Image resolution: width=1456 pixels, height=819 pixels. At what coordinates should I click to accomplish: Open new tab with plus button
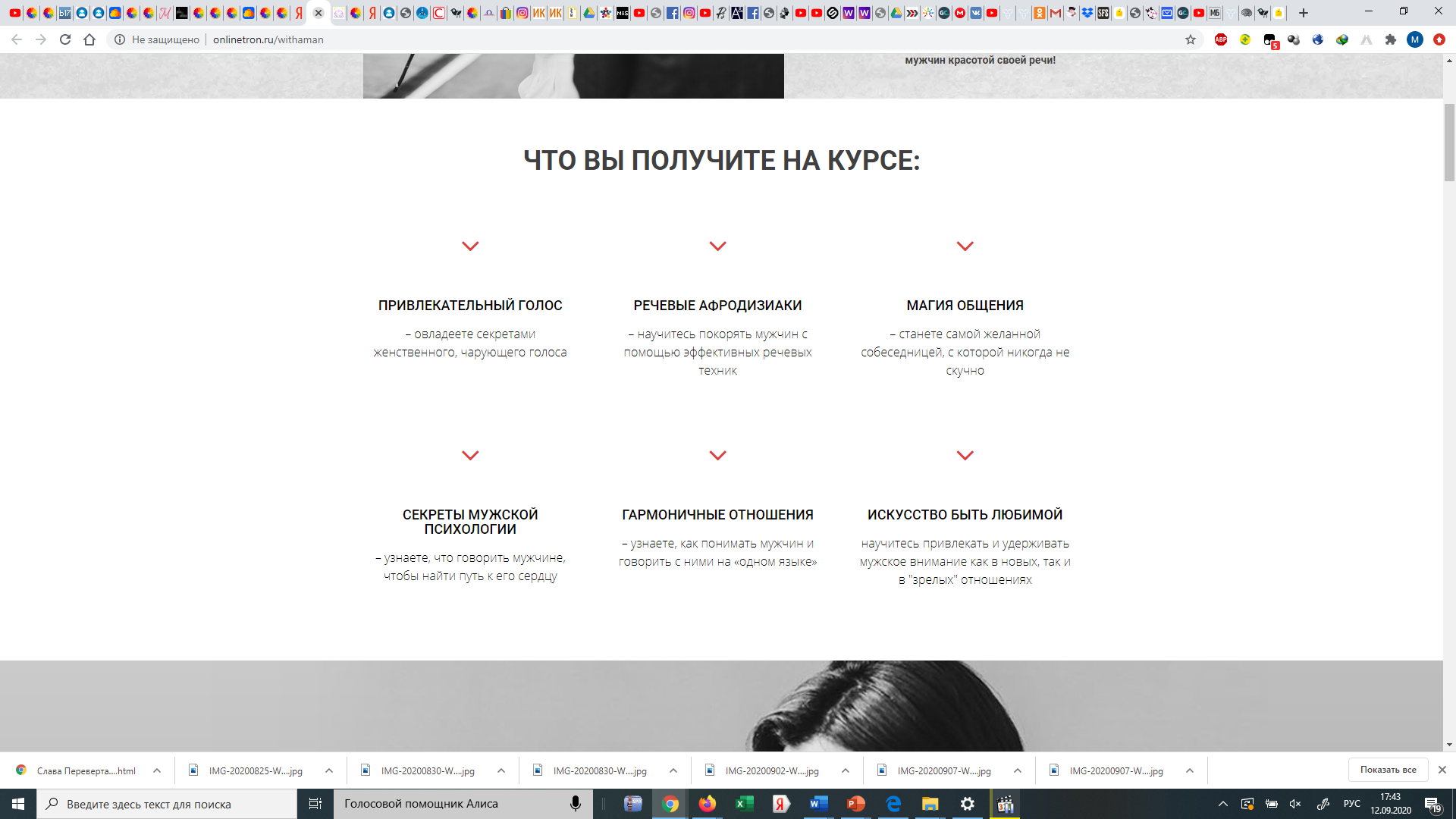click(x=1304, y=13)
